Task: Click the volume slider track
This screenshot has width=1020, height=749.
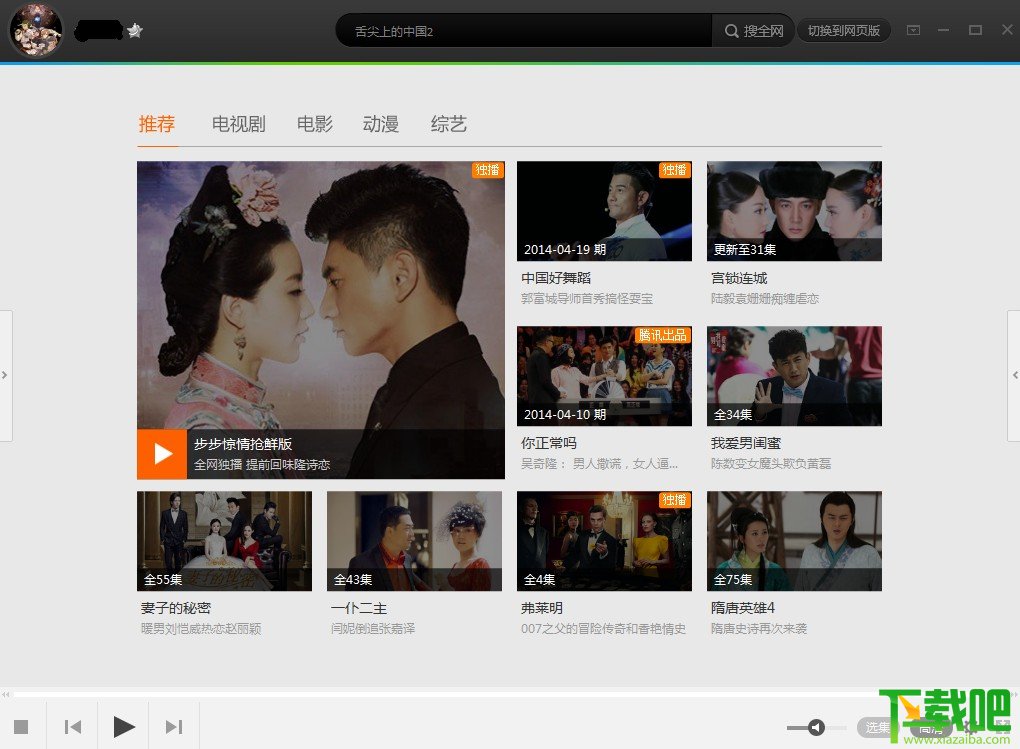Action: click(817, 728)
